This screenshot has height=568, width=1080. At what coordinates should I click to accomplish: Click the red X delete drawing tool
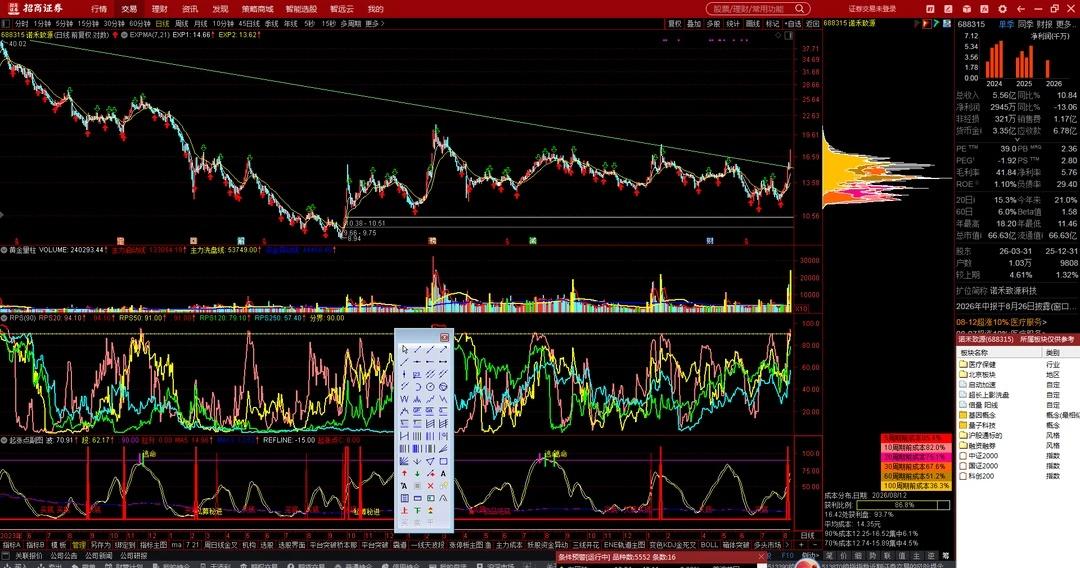coord(430,485)
